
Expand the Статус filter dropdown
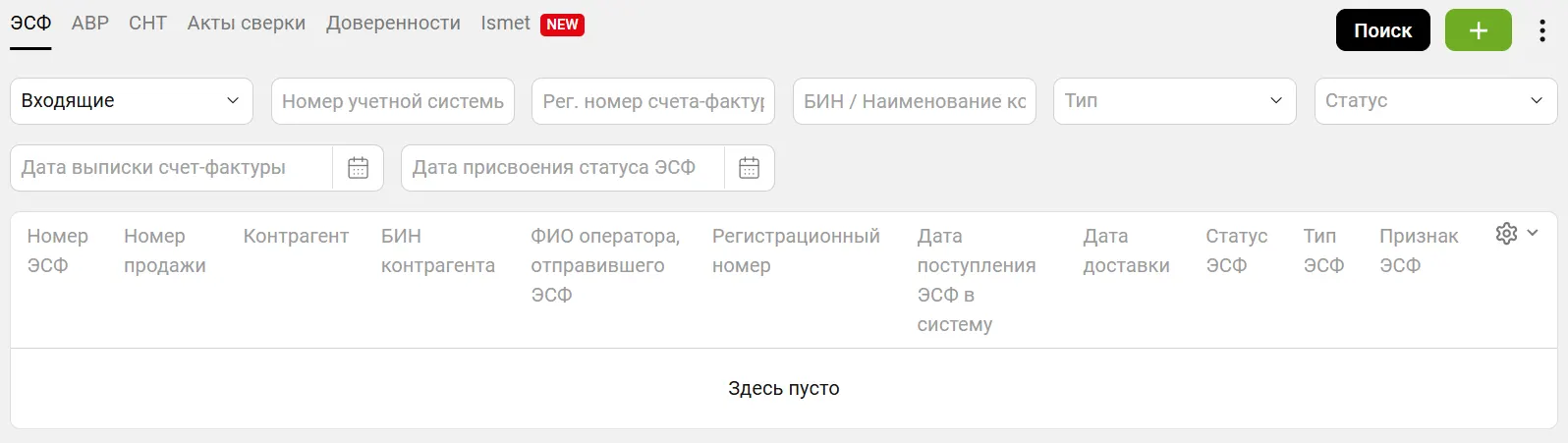pos(1434,101)
